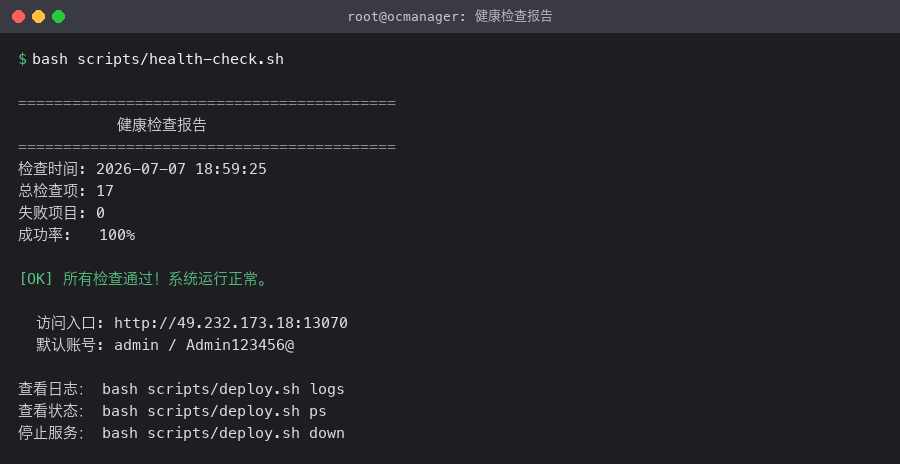Viewport: 900px width, 464px height.
Task: Click the bash scripts/health-check.sh command text
Action: point(158,59)
